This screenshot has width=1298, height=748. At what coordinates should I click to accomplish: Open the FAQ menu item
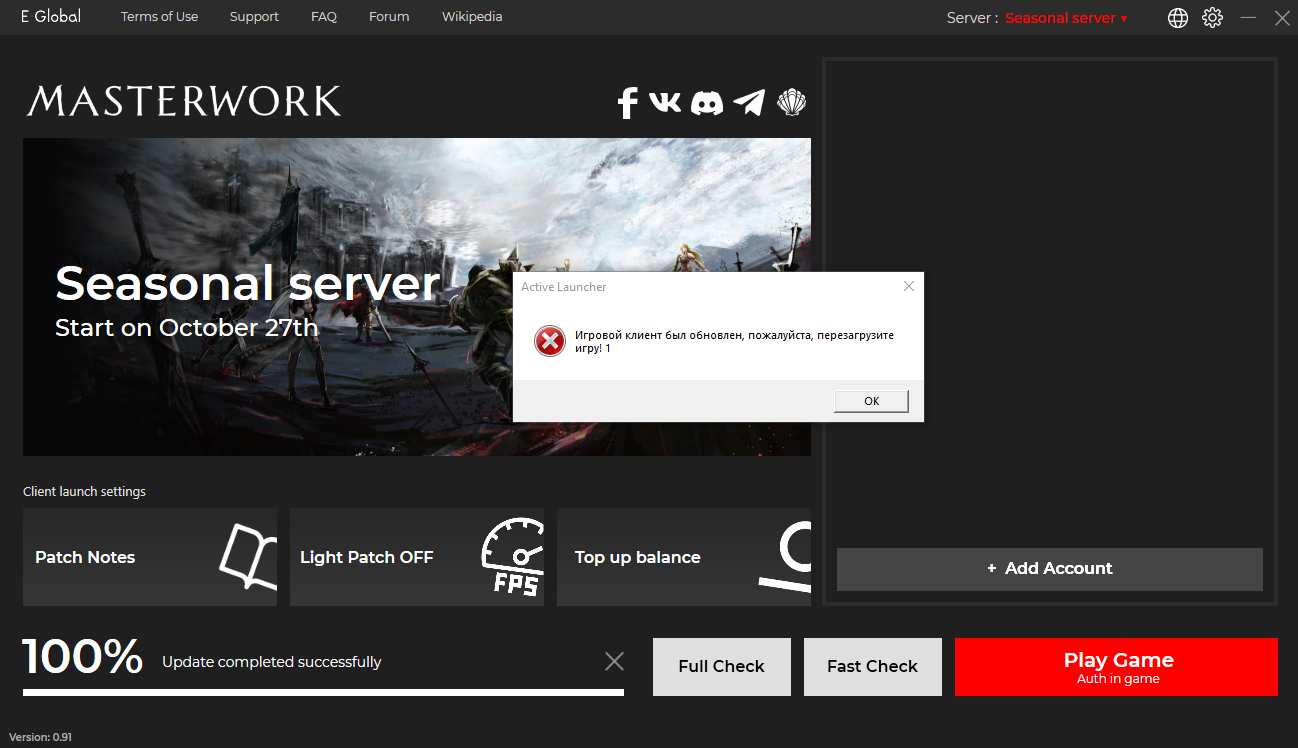(324, 17)
